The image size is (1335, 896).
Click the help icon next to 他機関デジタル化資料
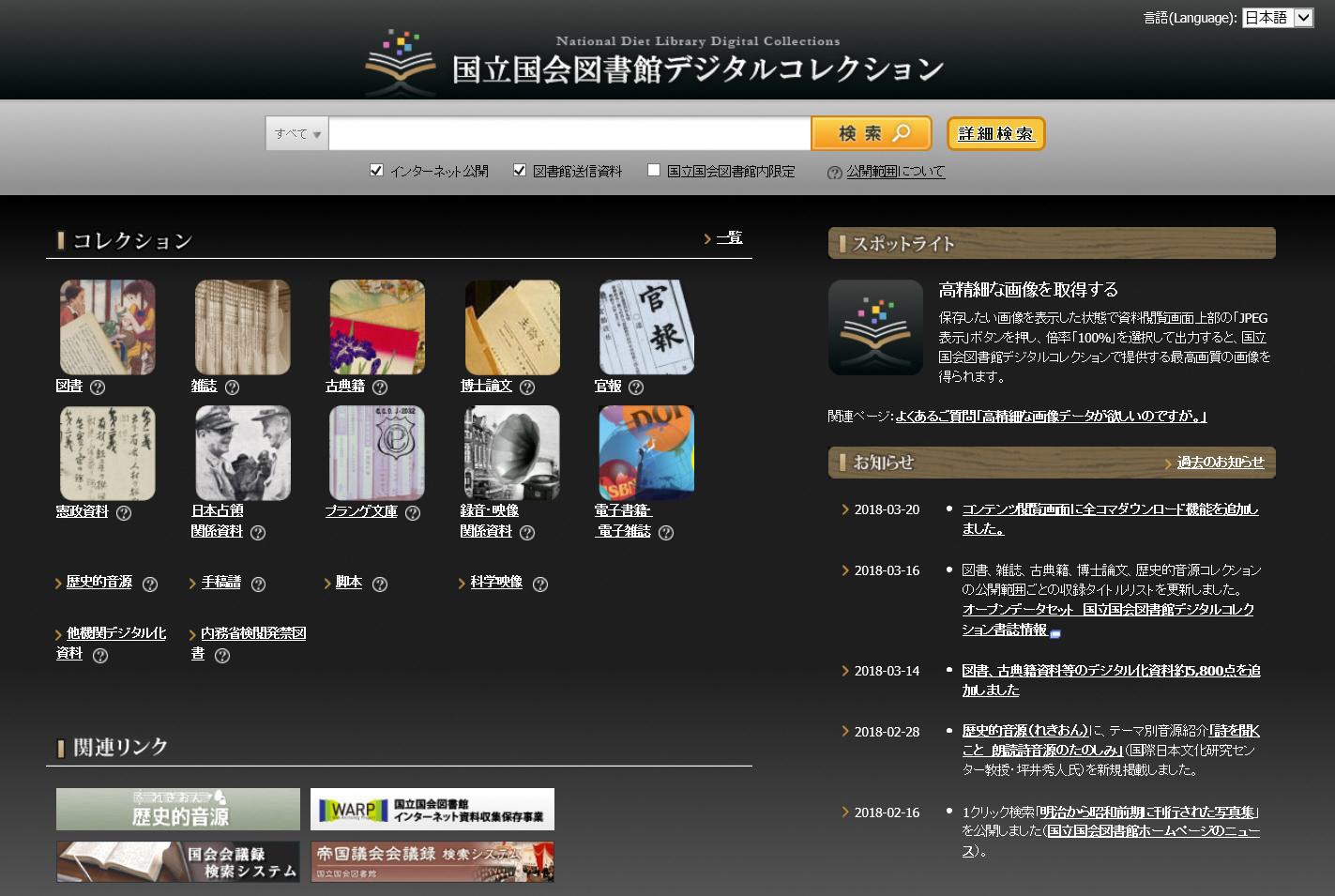(100, 656)
